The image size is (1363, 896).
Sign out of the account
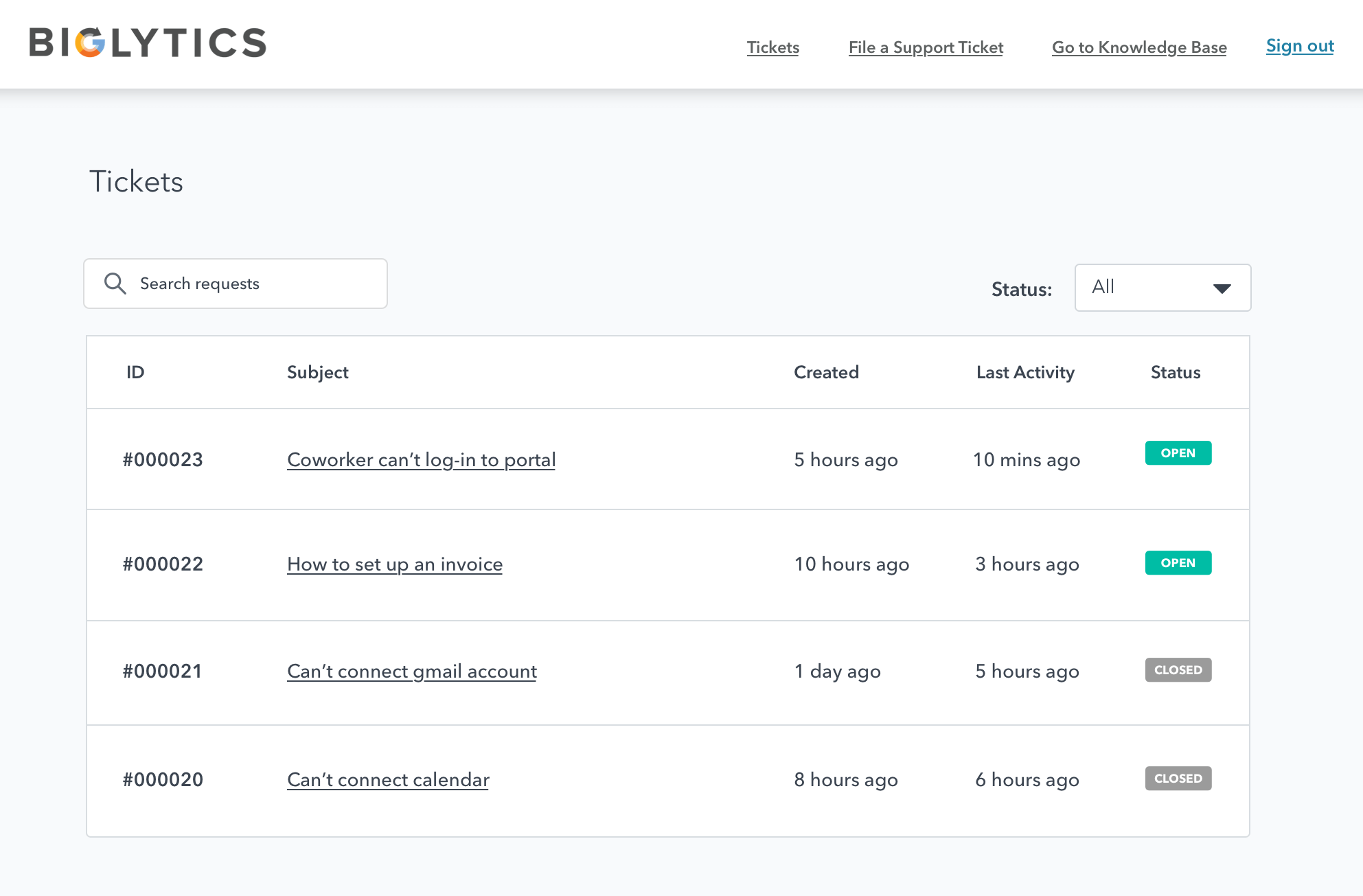[x=1299, y=46]
